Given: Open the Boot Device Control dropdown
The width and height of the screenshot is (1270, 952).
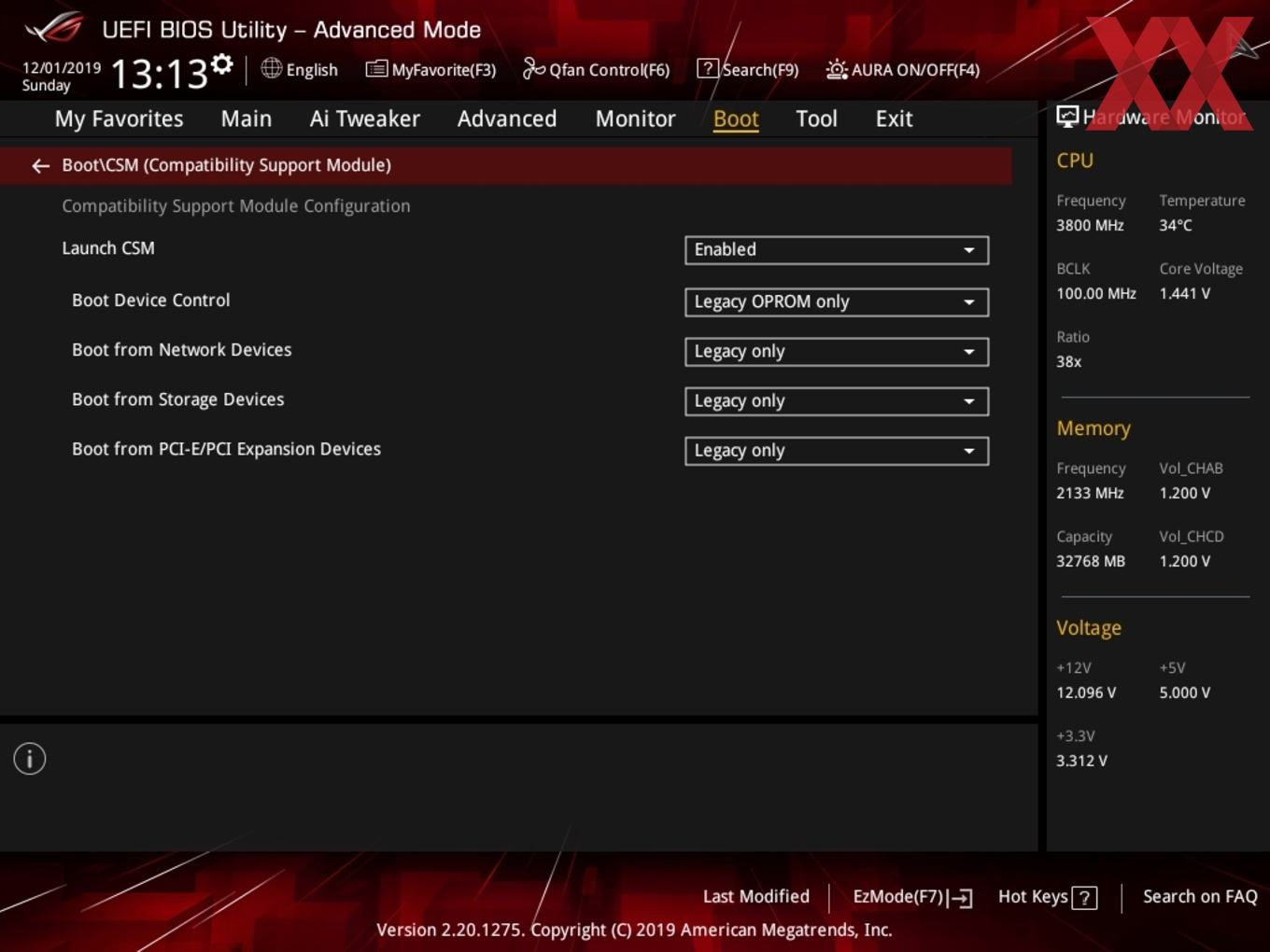Looking at the screenshot, I should tap(837, 302).
